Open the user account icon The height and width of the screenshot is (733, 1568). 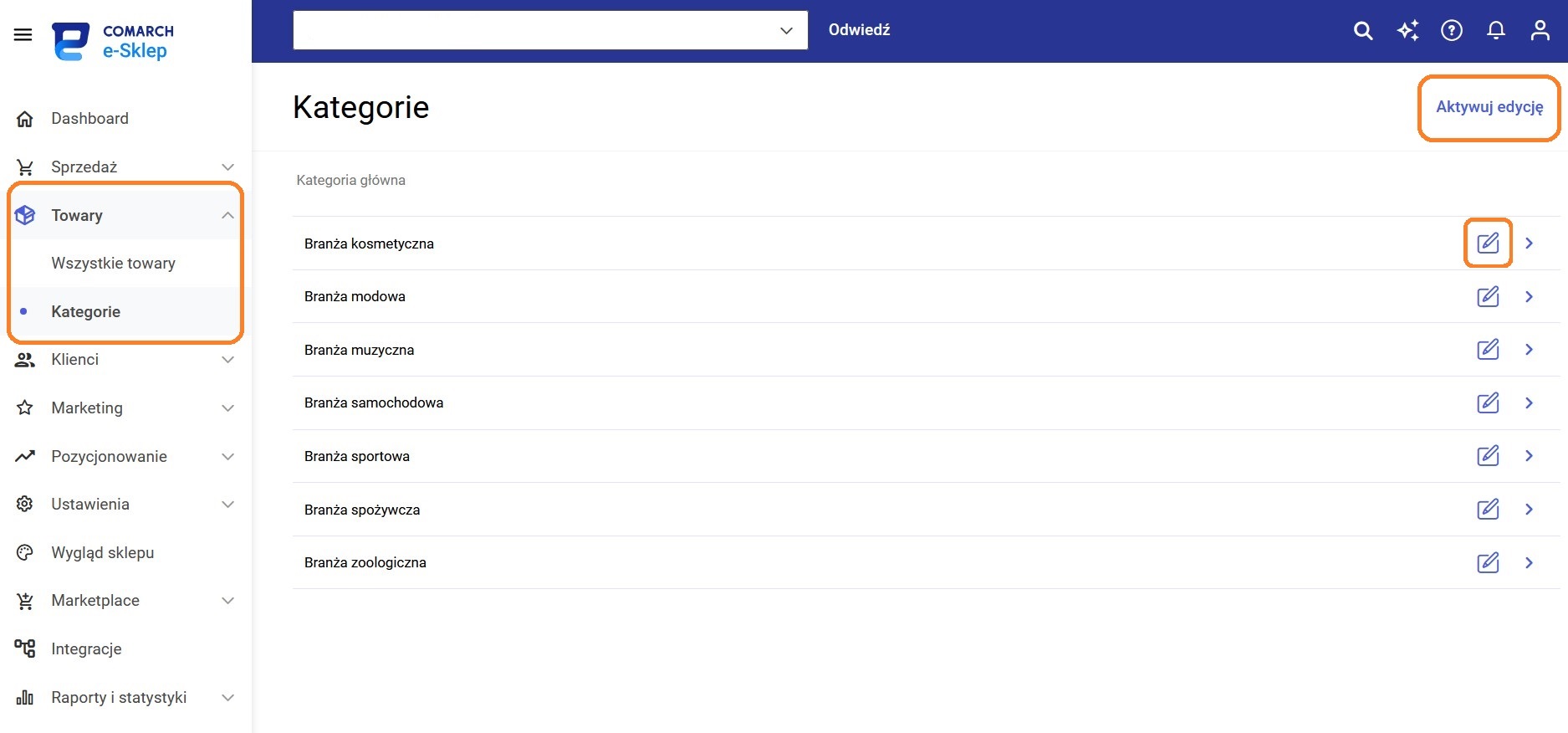[x=1540, y=31]
